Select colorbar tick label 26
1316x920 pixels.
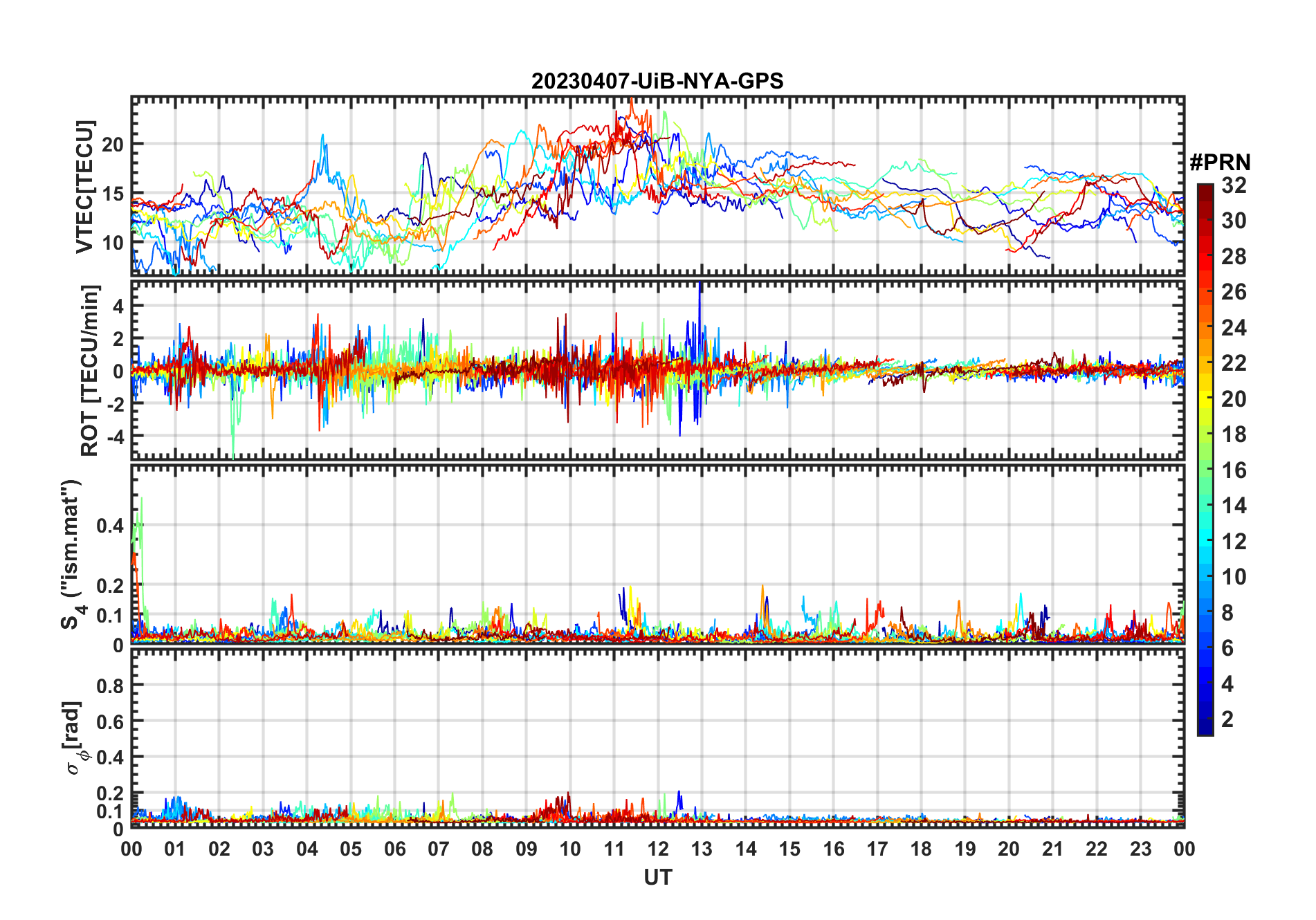[x=1234, y=292]
